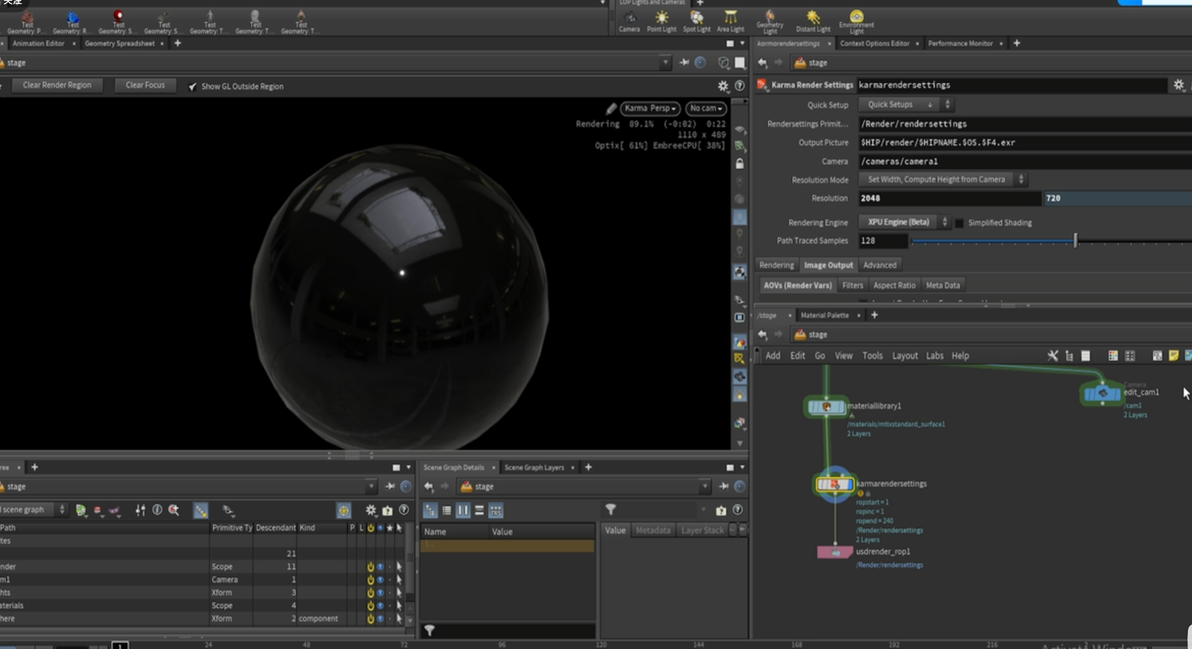Toggle Show GL Outside Region checkbox
This screenshot has height=649, width=1192.
193,87
